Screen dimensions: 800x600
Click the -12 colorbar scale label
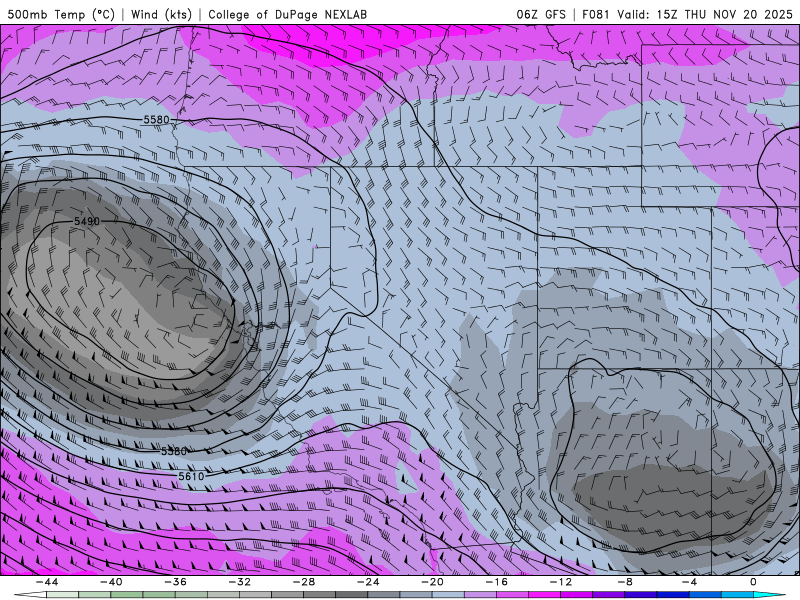click(561, 582)
